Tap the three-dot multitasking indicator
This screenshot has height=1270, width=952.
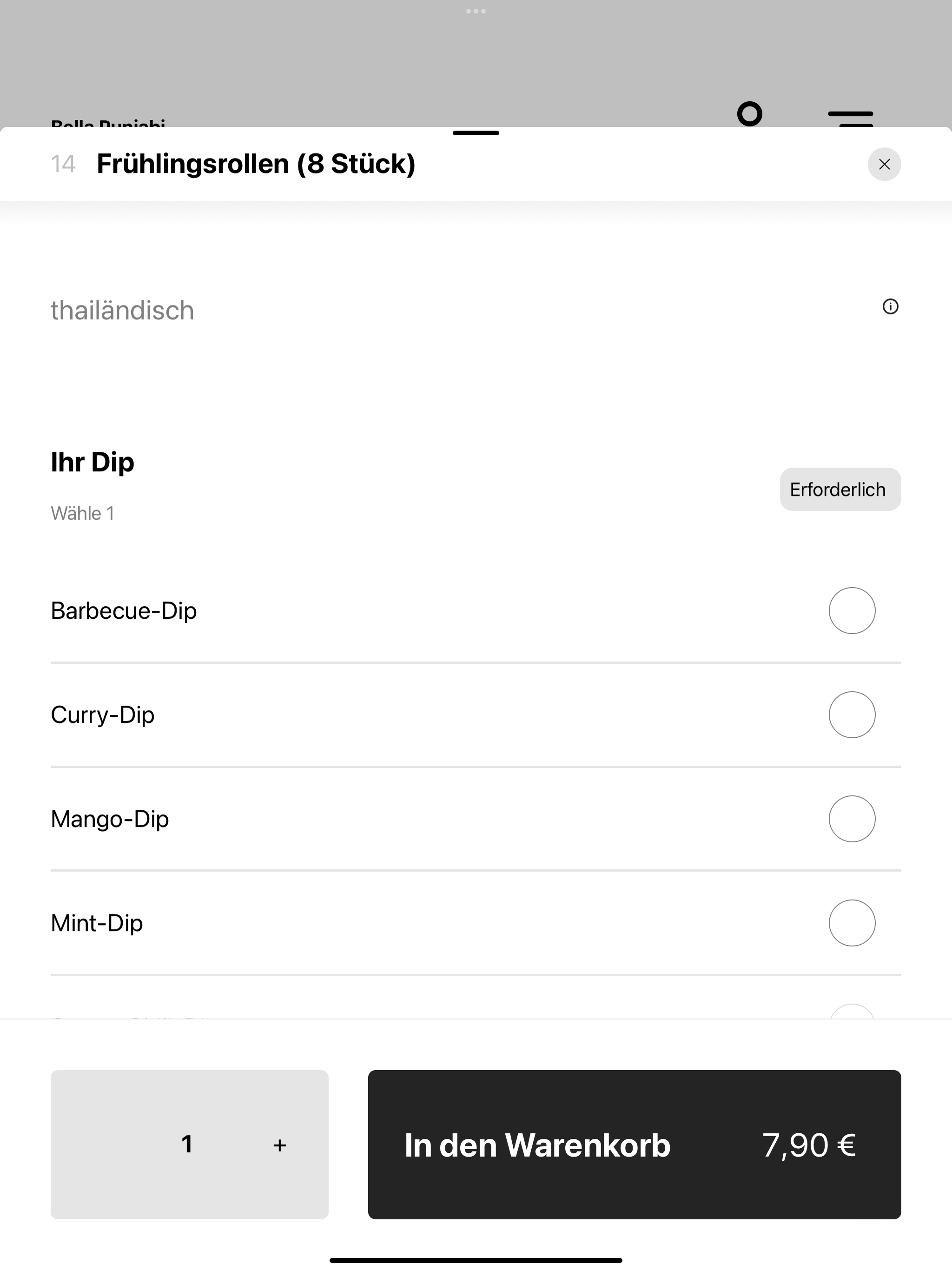pyautogui.click(x=476, y=11)
